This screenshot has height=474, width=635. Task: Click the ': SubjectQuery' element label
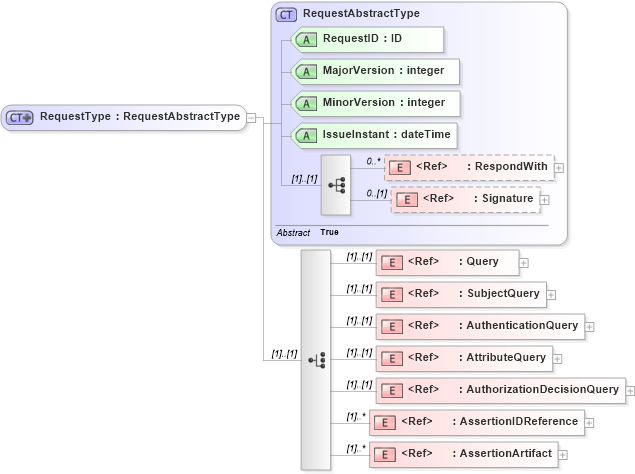499,294
